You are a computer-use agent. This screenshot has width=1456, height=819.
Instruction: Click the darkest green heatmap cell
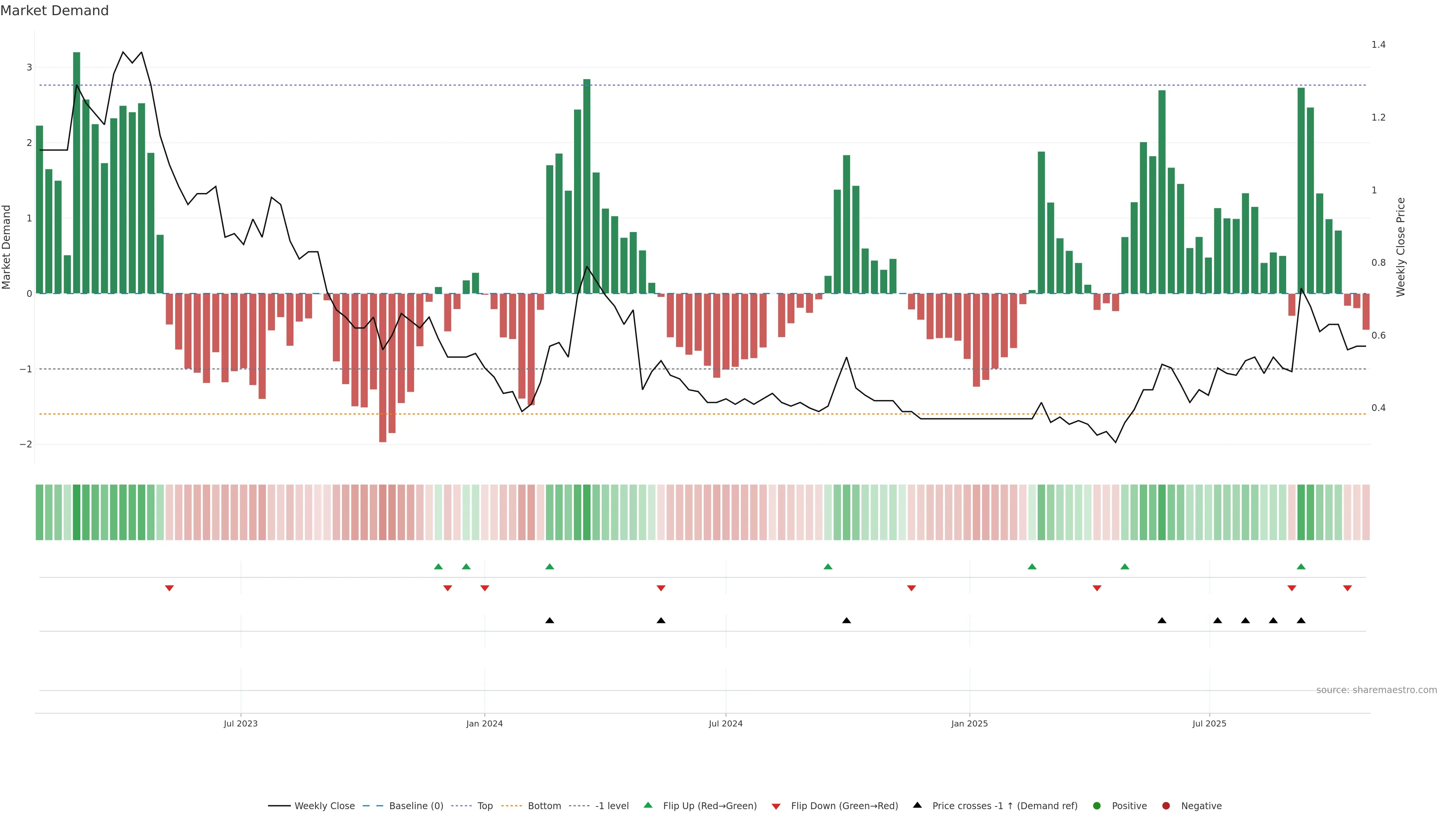pyautogui.click(x=76, y=512)
